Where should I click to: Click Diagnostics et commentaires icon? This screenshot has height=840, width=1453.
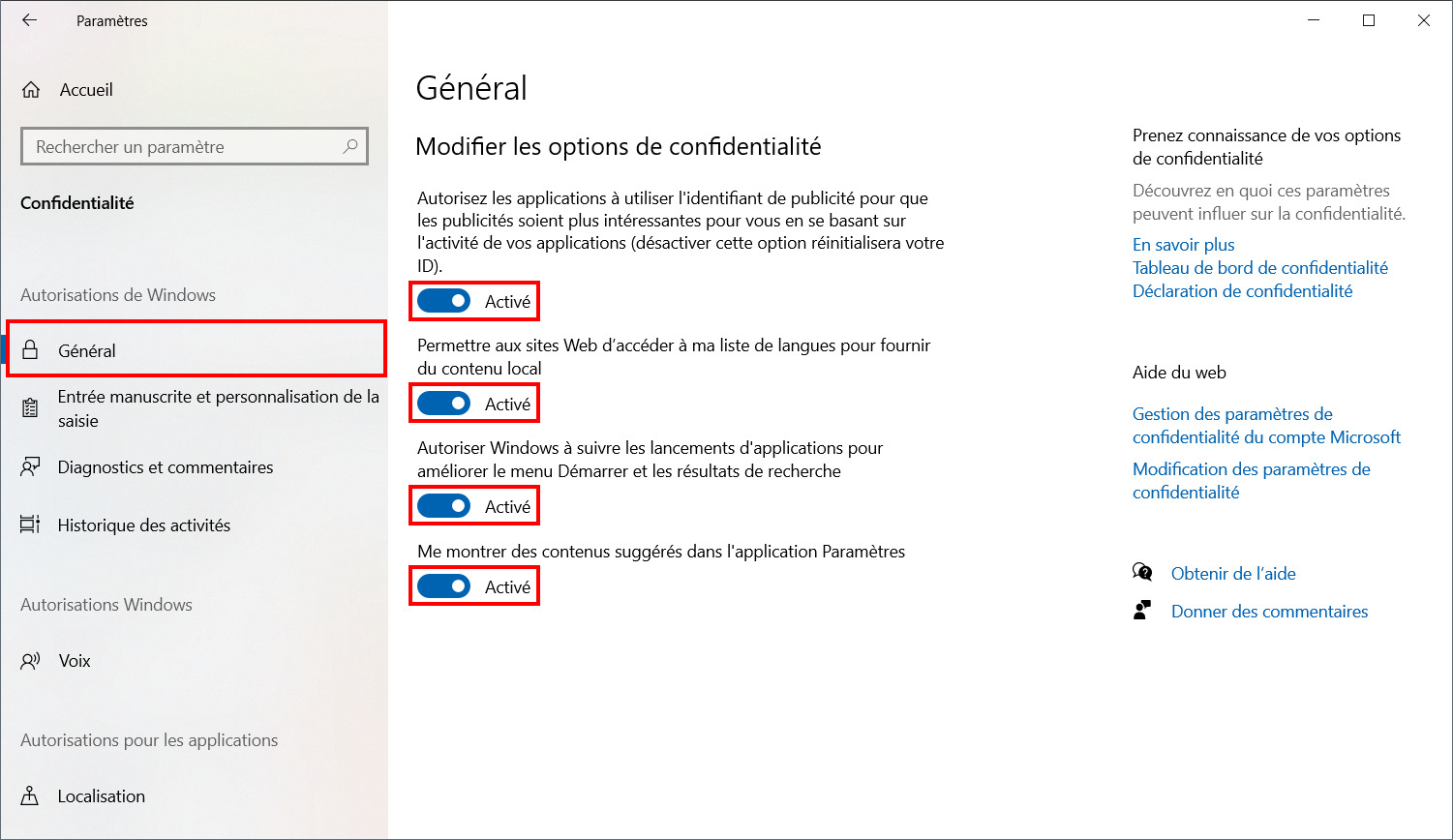(31, 467)
